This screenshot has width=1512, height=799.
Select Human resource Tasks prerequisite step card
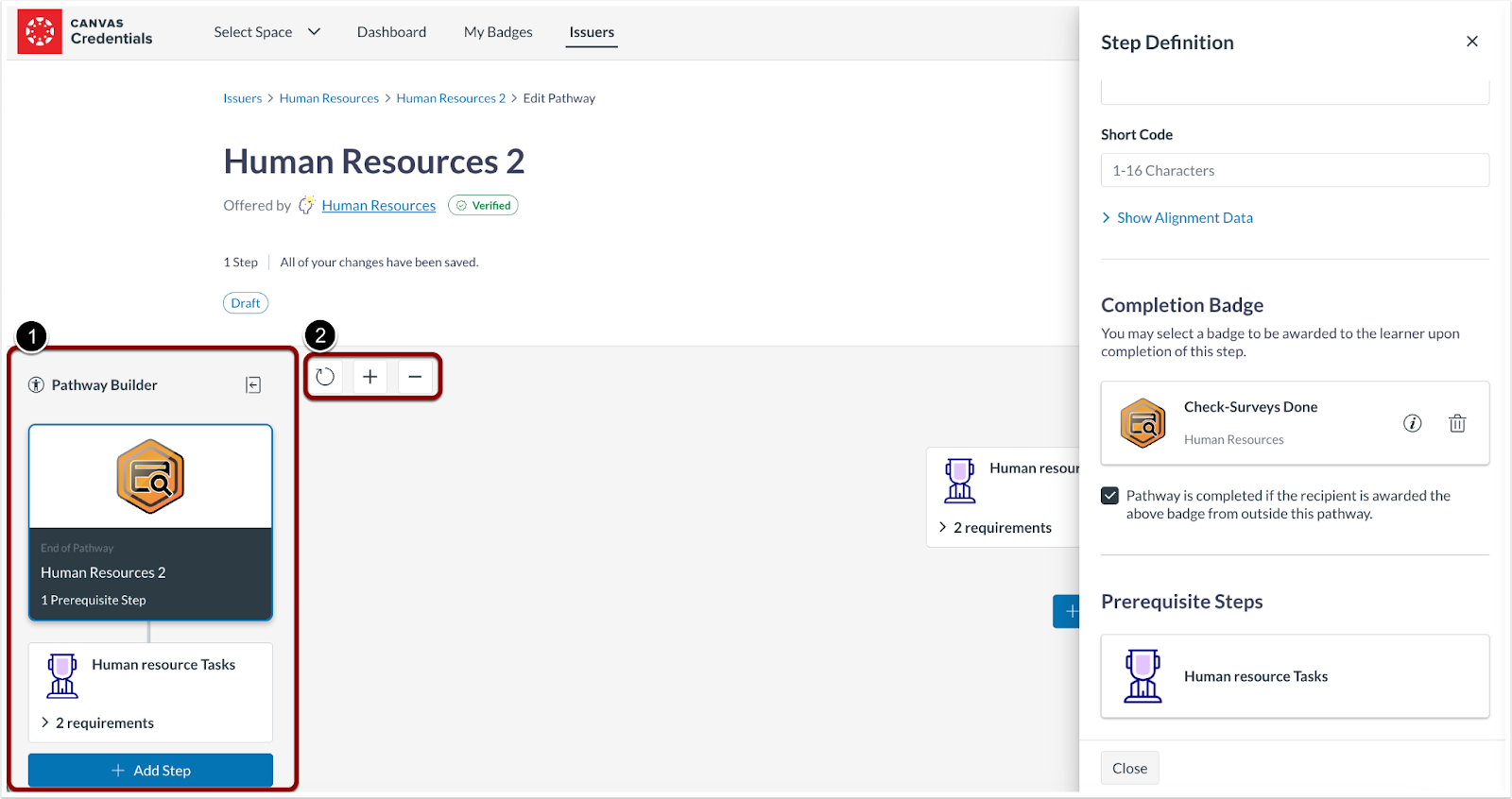[x=1295, y=676]
